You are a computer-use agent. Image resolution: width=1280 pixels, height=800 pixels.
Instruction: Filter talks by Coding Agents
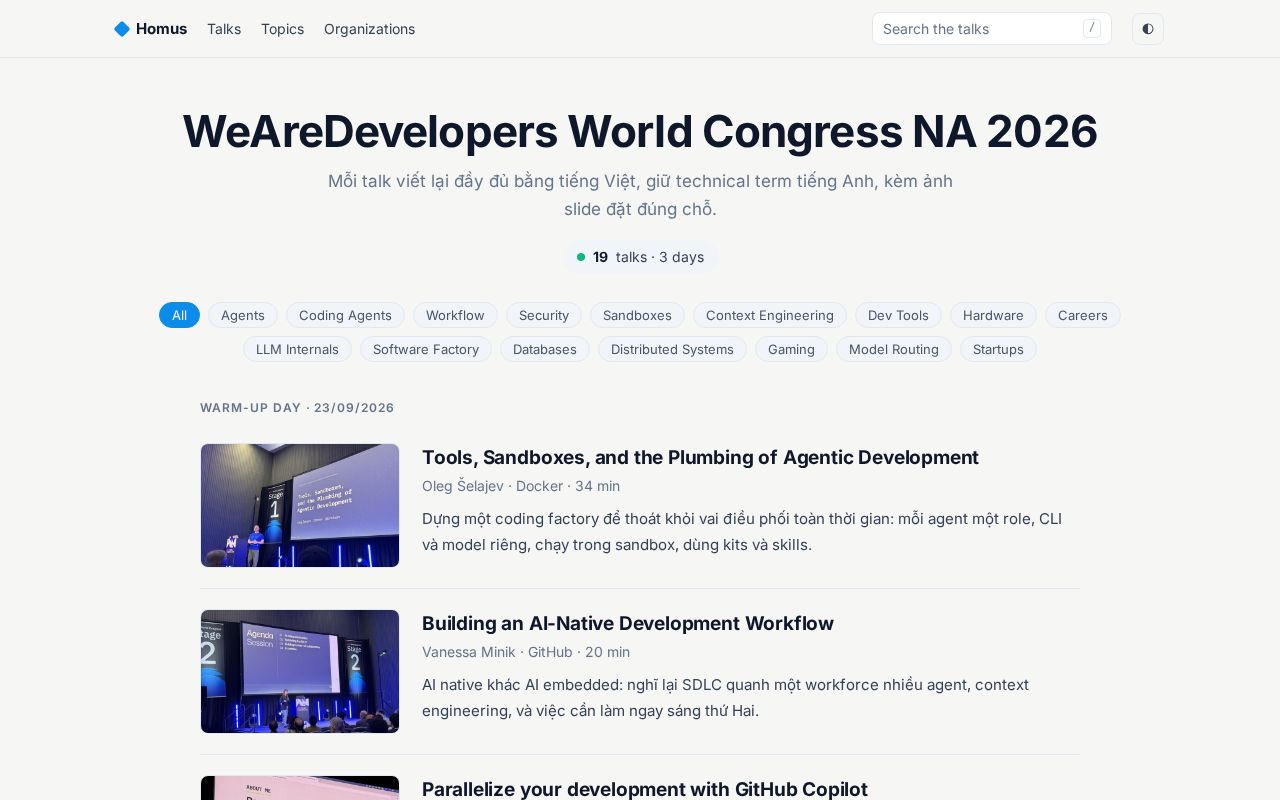tap(345, 315)
